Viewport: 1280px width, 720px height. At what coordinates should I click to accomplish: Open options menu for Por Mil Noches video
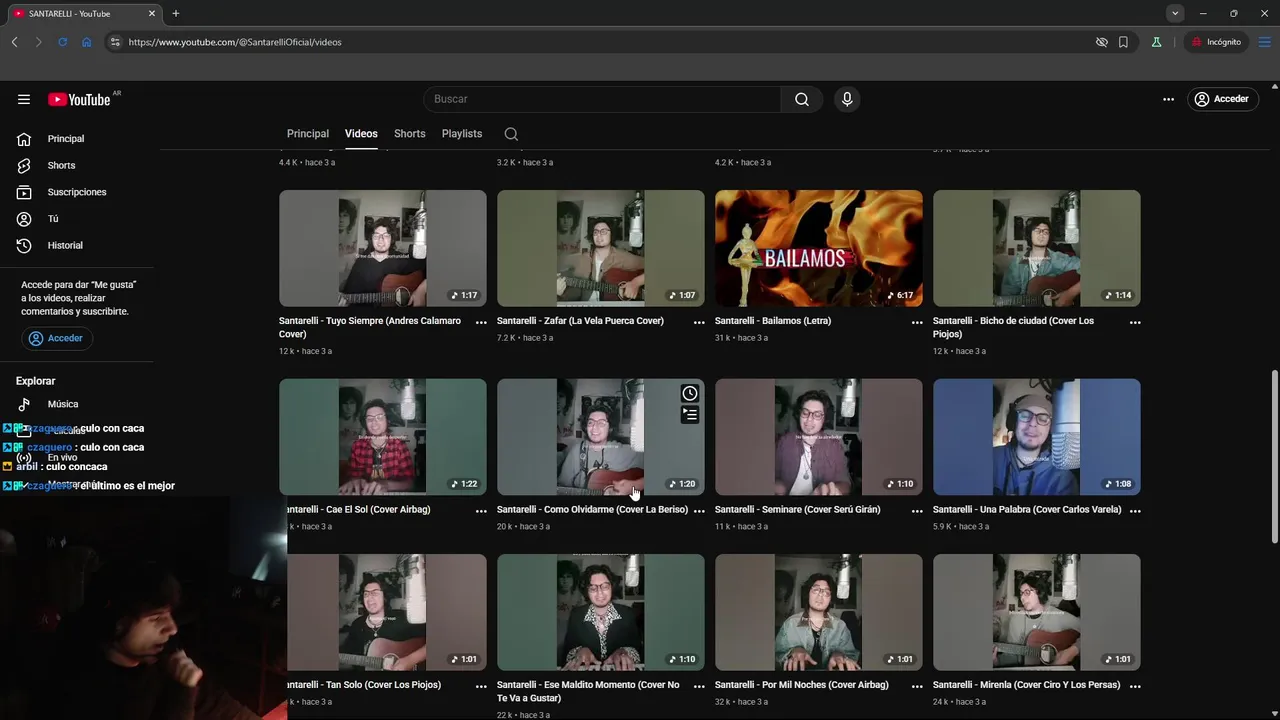(x=917, y=686)
